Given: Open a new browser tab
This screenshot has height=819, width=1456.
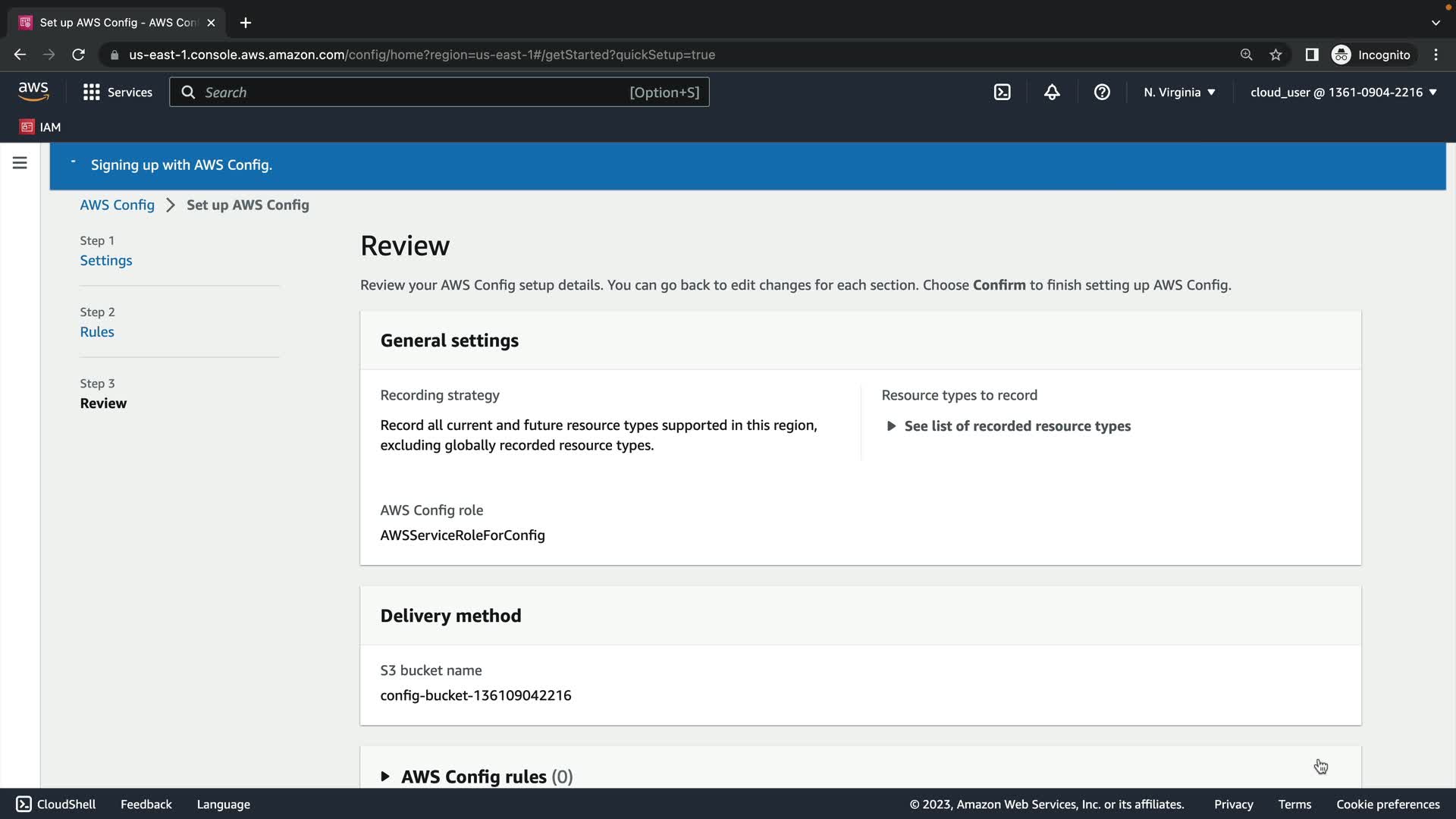Looking at the screenshot, I should point(245,23).
